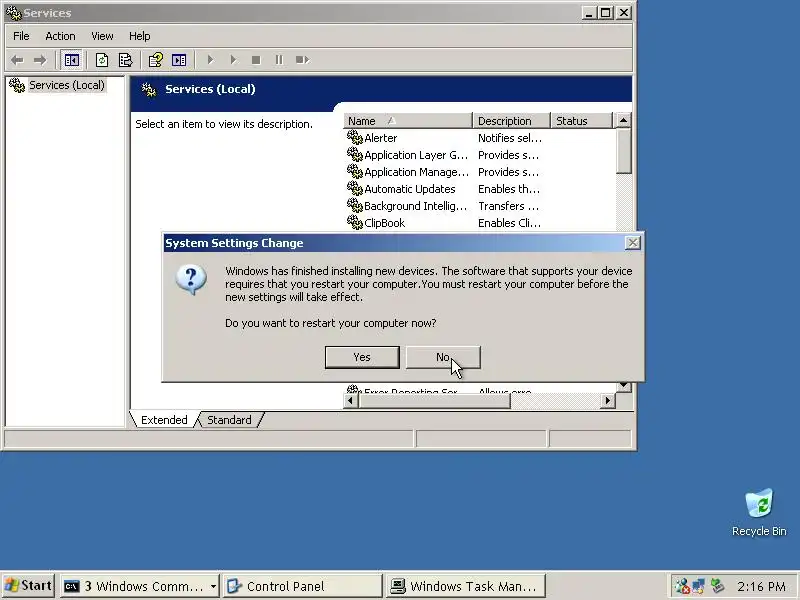
Task: Switch to the Standard tab
Action: point(229,420)
